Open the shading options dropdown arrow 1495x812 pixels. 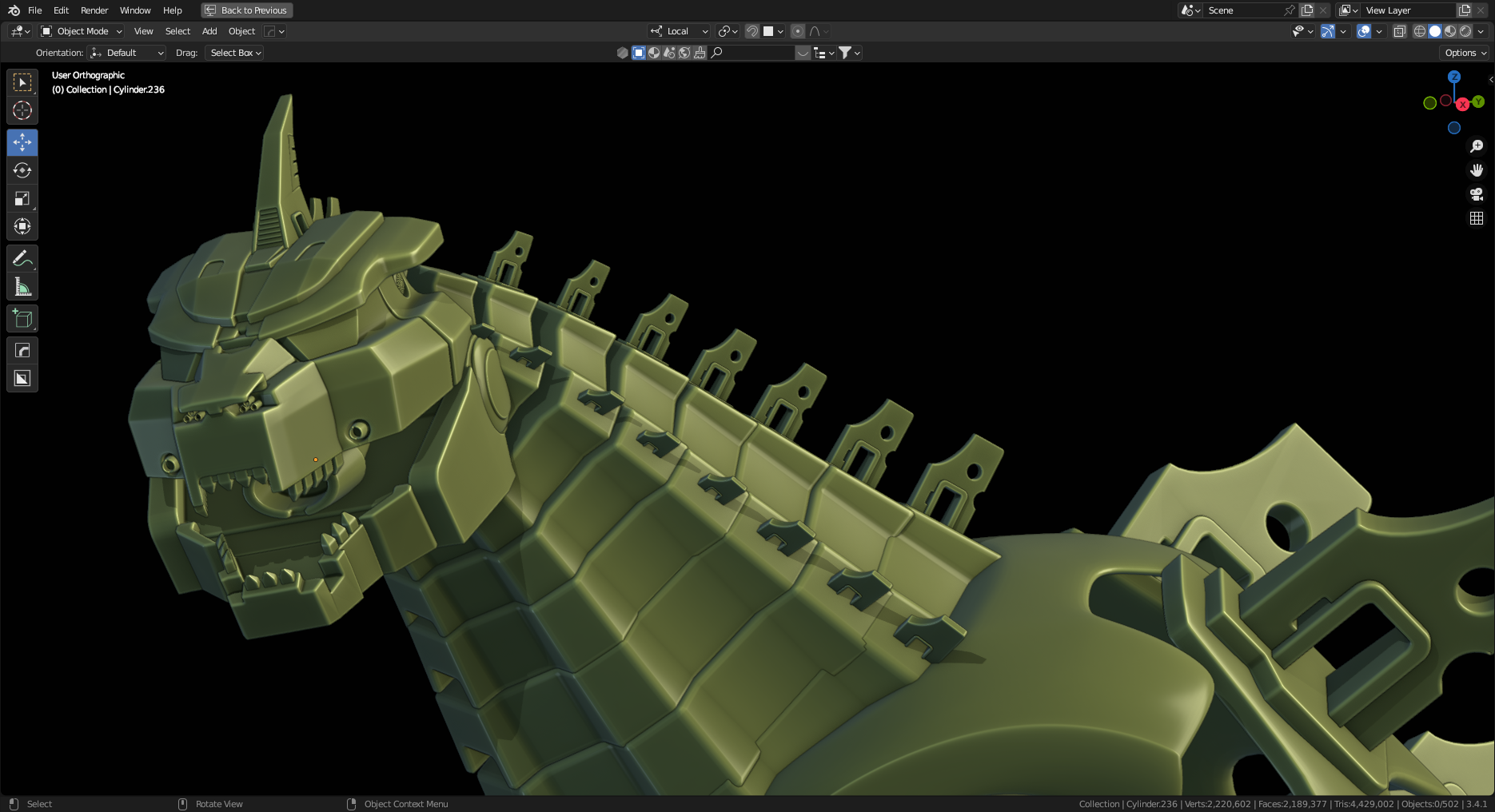1481,31
